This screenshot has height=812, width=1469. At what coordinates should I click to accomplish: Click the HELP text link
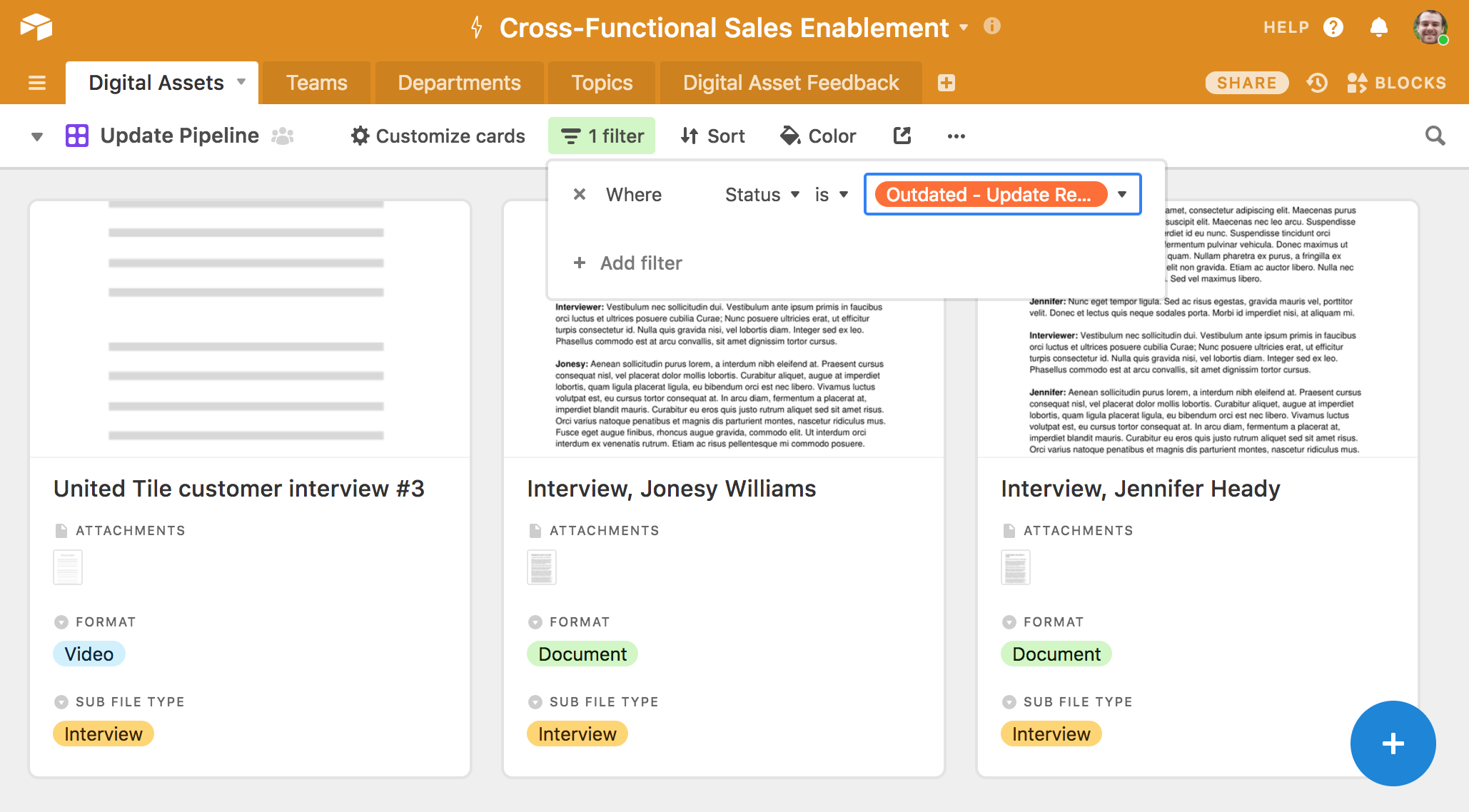click(1286, 27)
